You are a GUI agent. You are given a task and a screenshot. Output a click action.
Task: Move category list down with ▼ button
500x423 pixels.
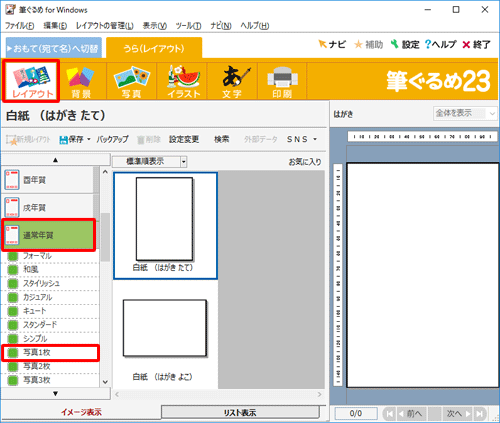coord(55,394)
